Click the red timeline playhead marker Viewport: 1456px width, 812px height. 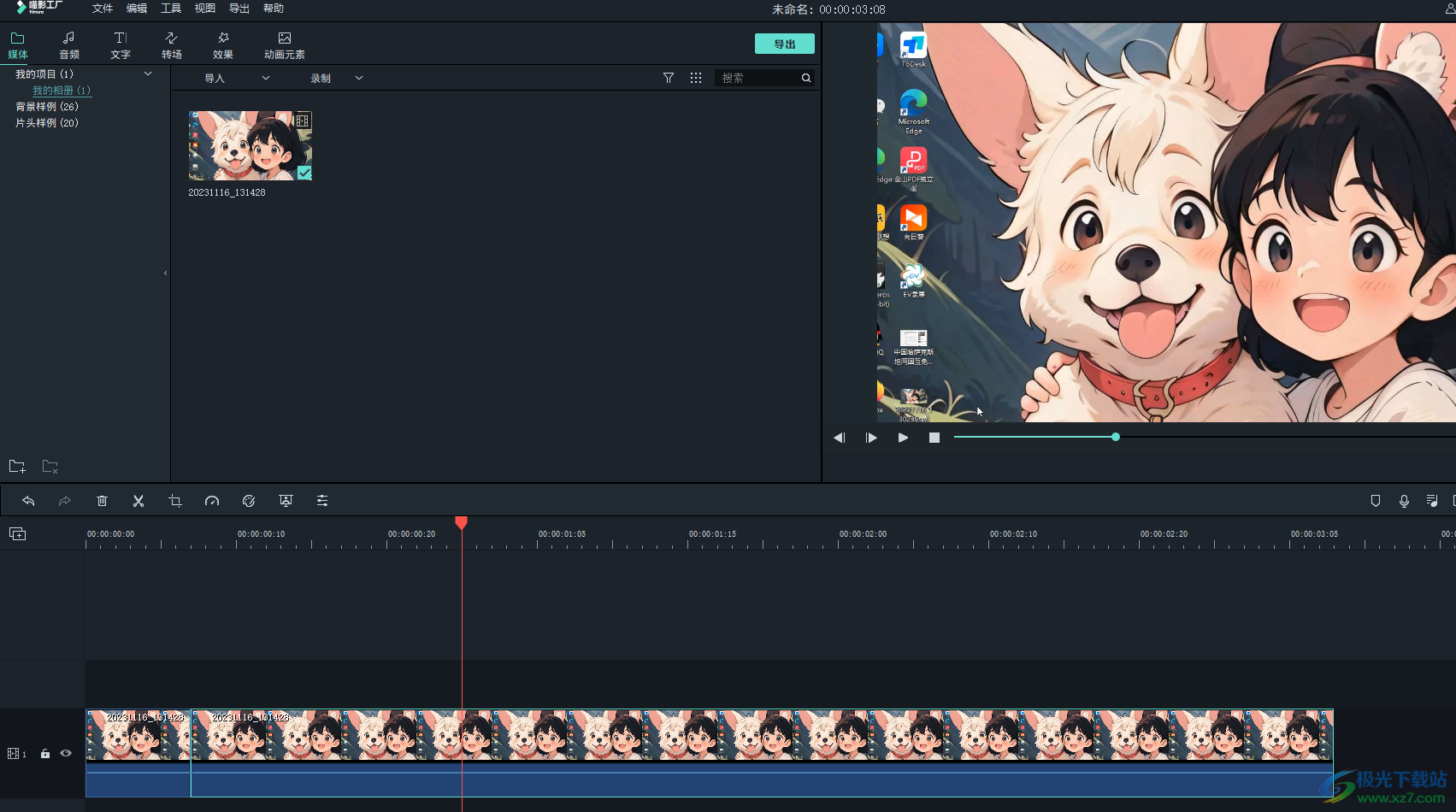[462, 522]
